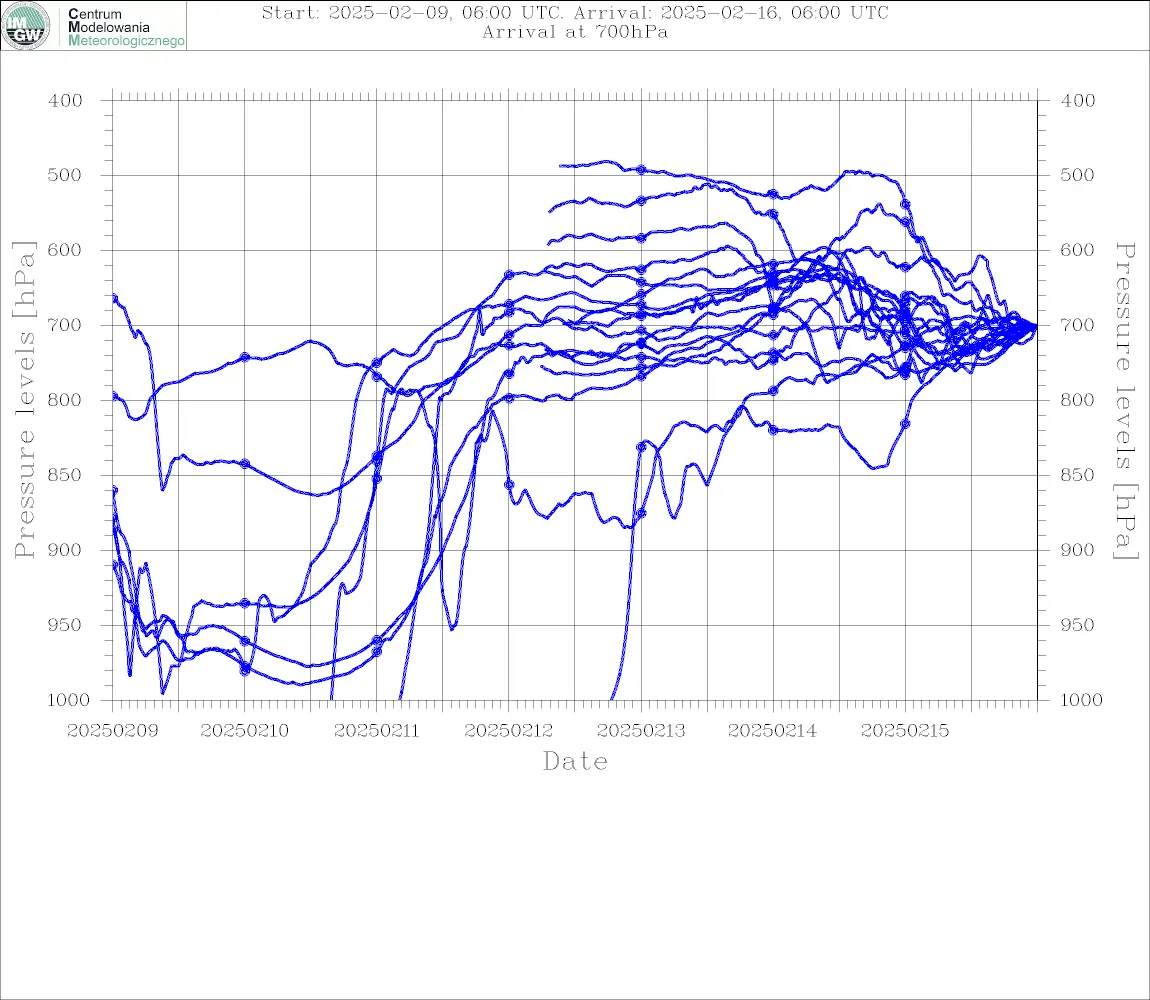Click the left axis 400 label

[x=65, y=101]
